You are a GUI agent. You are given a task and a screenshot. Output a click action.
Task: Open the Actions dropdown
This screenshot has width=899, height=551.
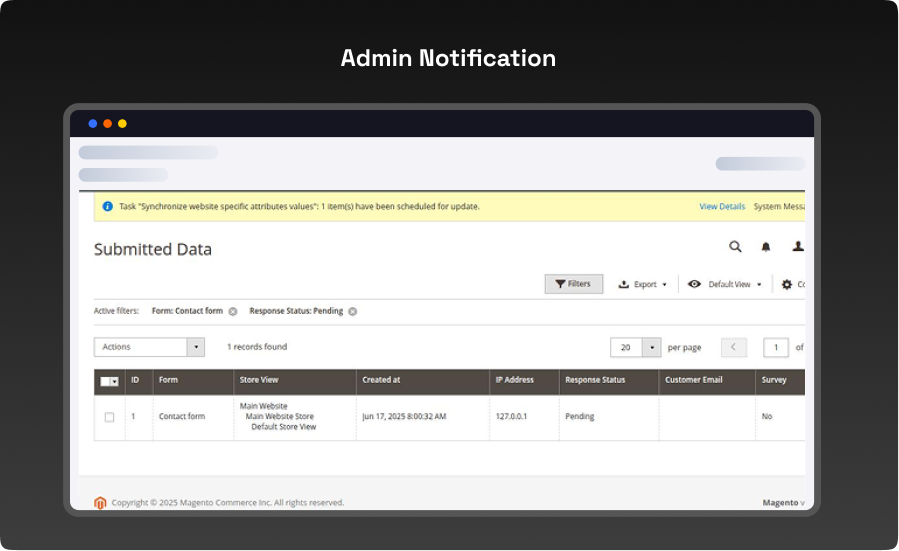coord(149,347)
